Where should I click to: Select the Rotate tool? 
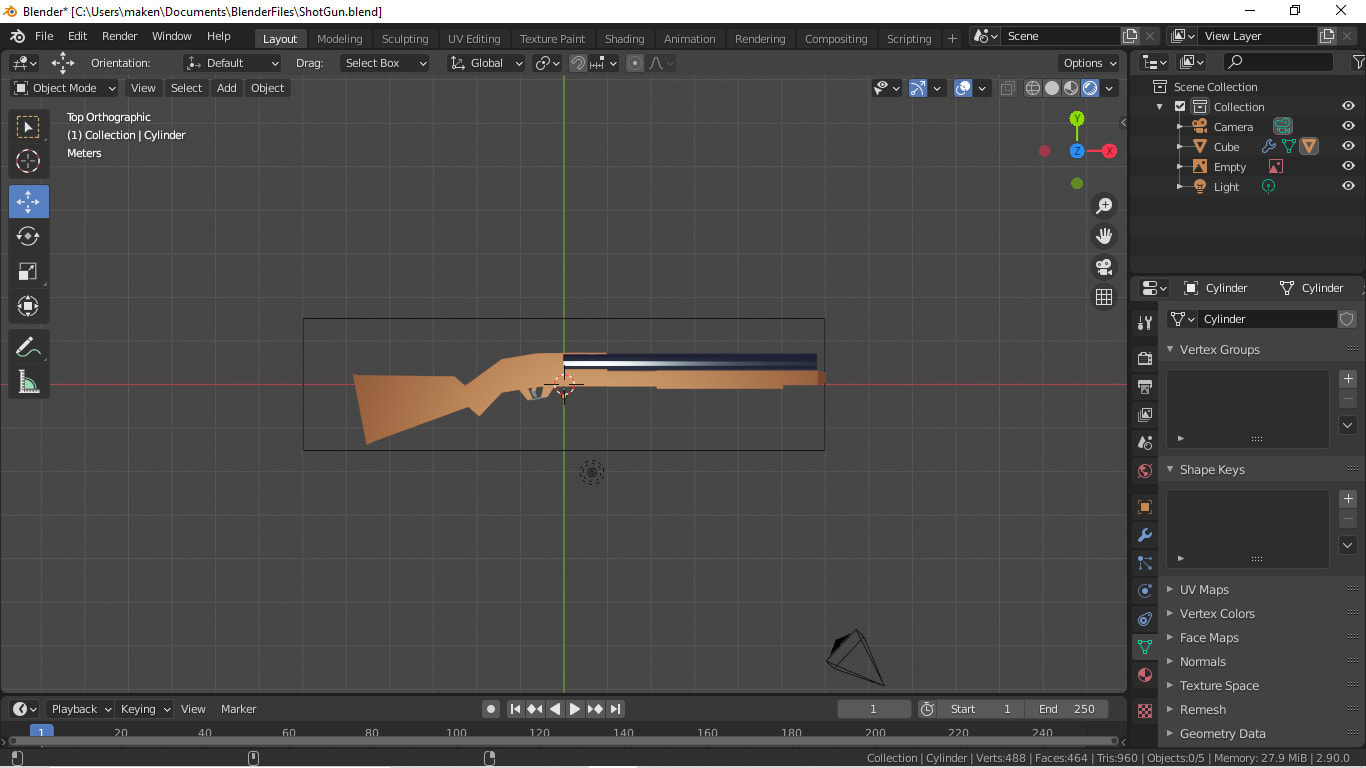pyautogui.click(x=28, y=237)
